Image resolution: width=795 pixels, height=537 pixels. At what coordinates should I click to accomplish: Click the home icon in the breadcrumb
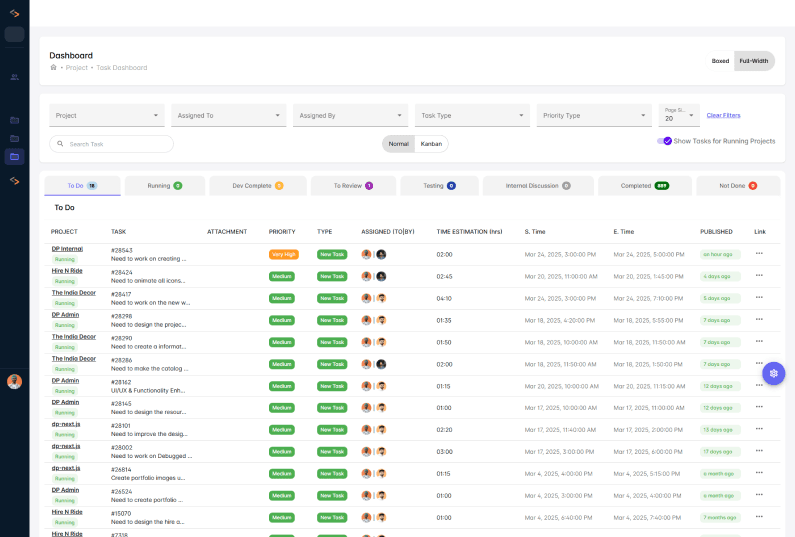point(54,68)
